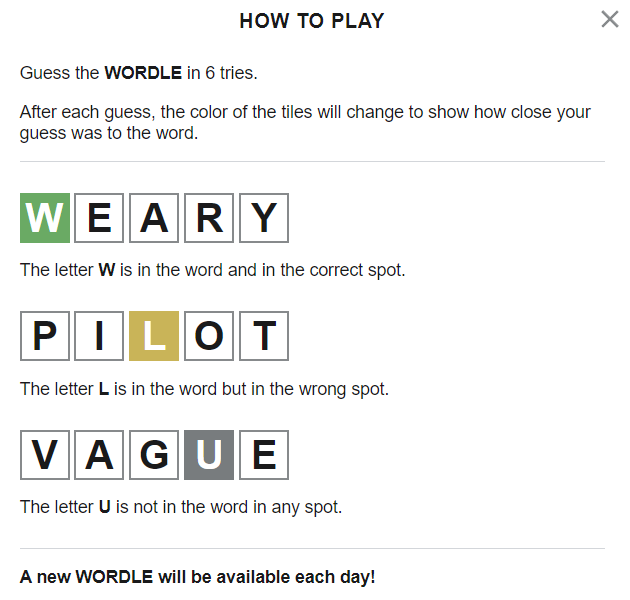Select the E tile in WEARY

tap(99, 218)
